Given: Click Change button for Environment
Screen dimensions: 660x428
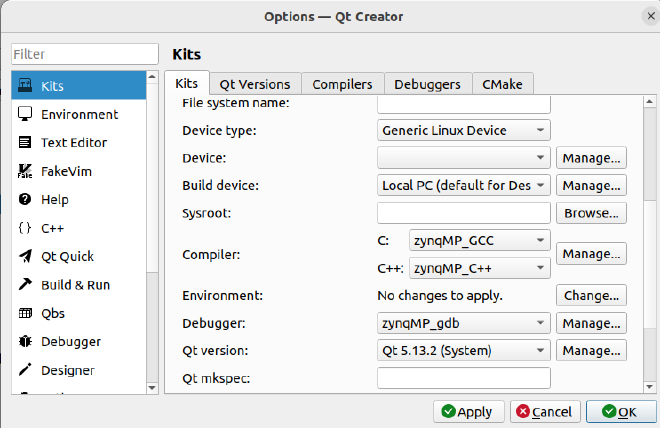Looking at the screenshot, I should point(591,296).
